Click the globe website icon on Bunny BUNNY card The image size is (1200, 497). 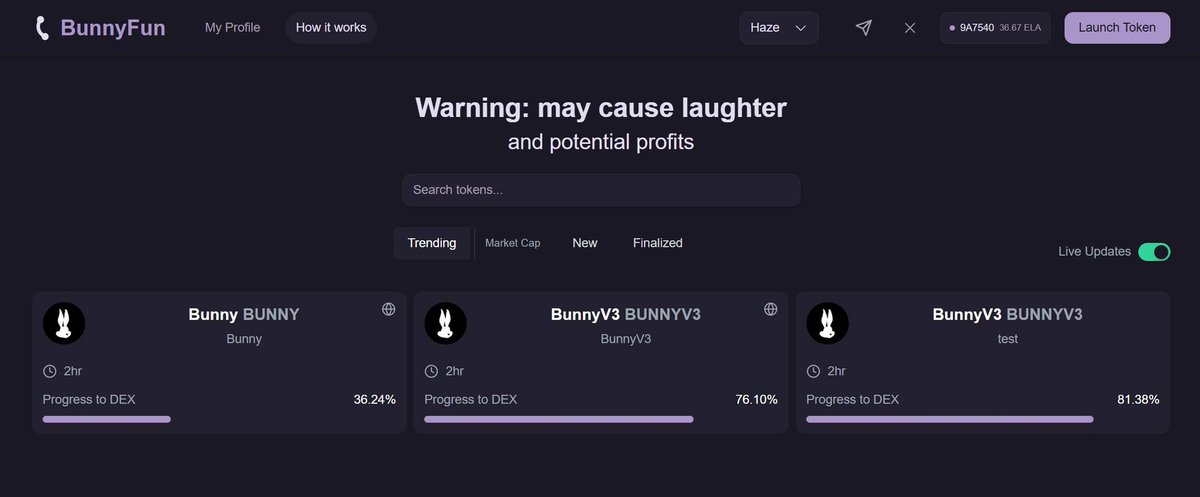pyautogui.click(x=389, y=309)
